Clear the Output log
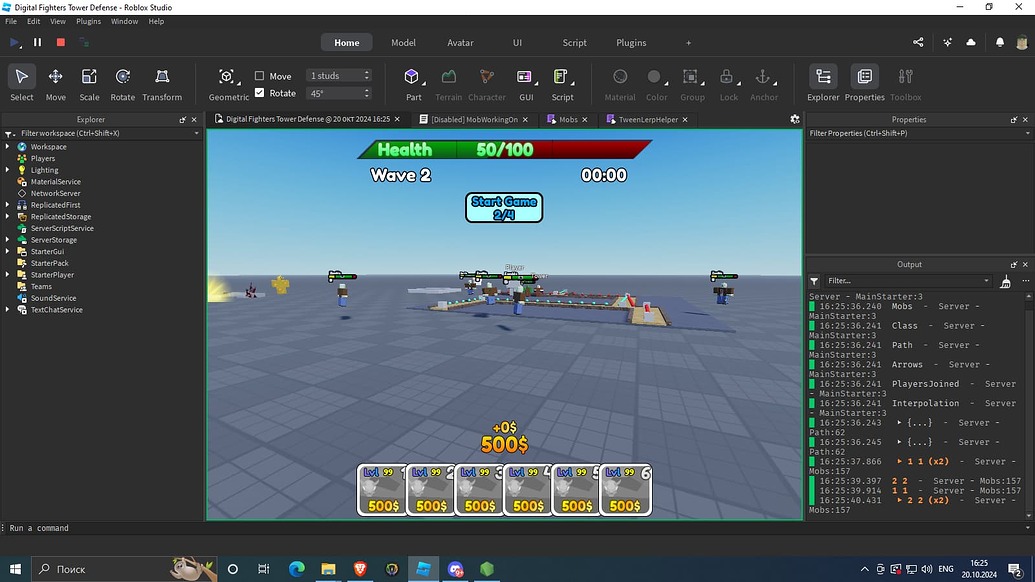Image resolution: width=1035 pixels, height=582 pixels. pyautogui.click(x=1005, y=281)
